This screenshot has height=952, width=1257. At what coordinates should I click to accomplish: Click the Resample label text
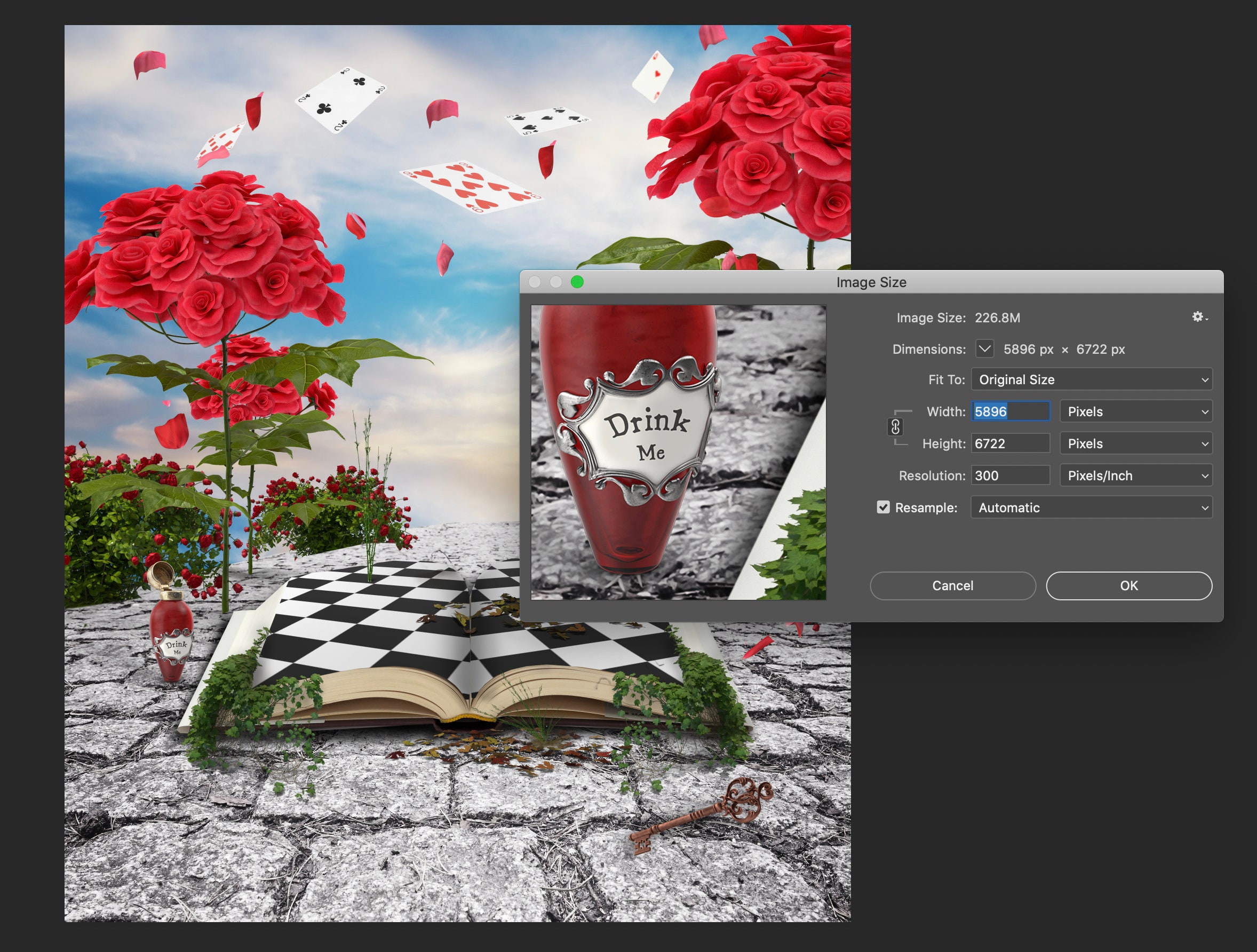(926, 507)
